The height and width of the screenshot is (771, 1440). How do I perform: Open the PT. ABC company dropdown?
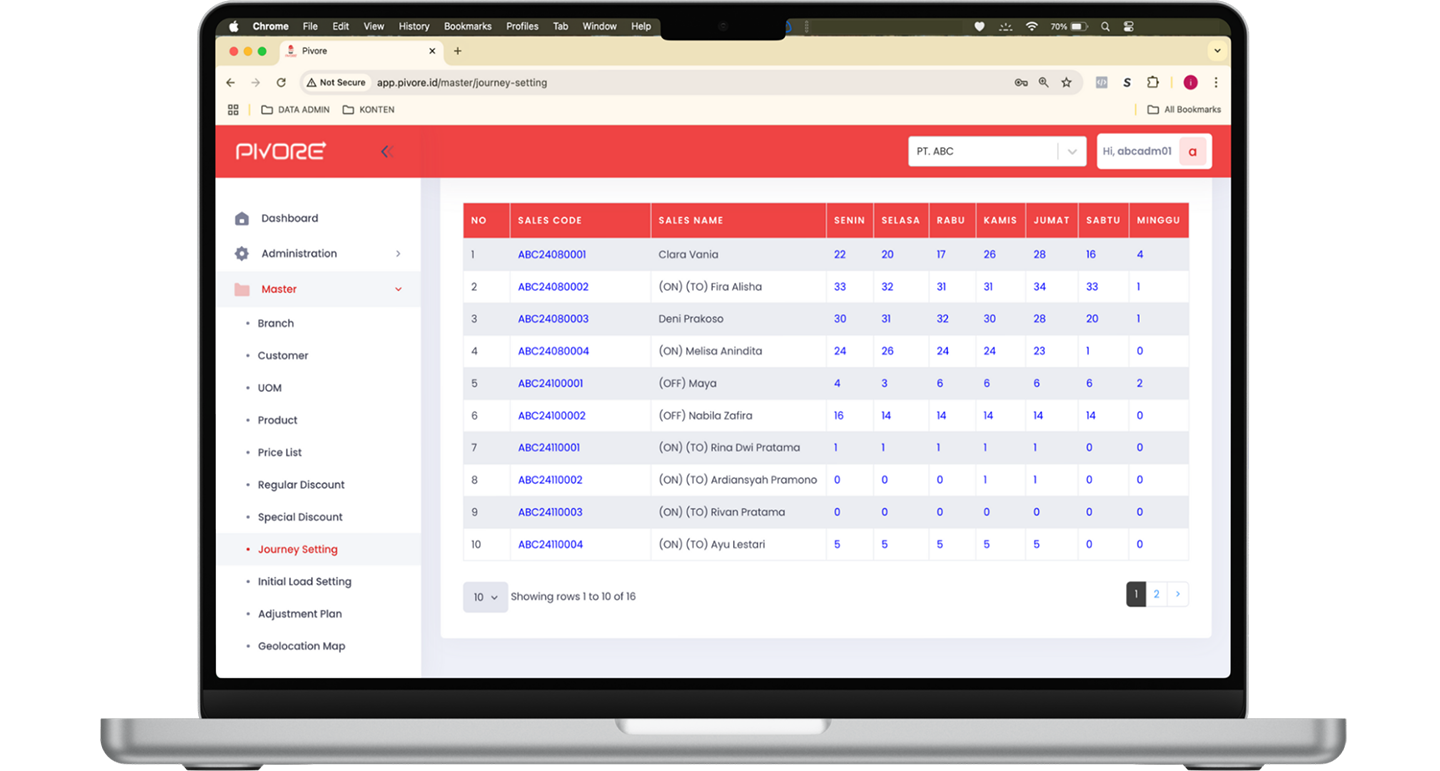tap(996, 152)
